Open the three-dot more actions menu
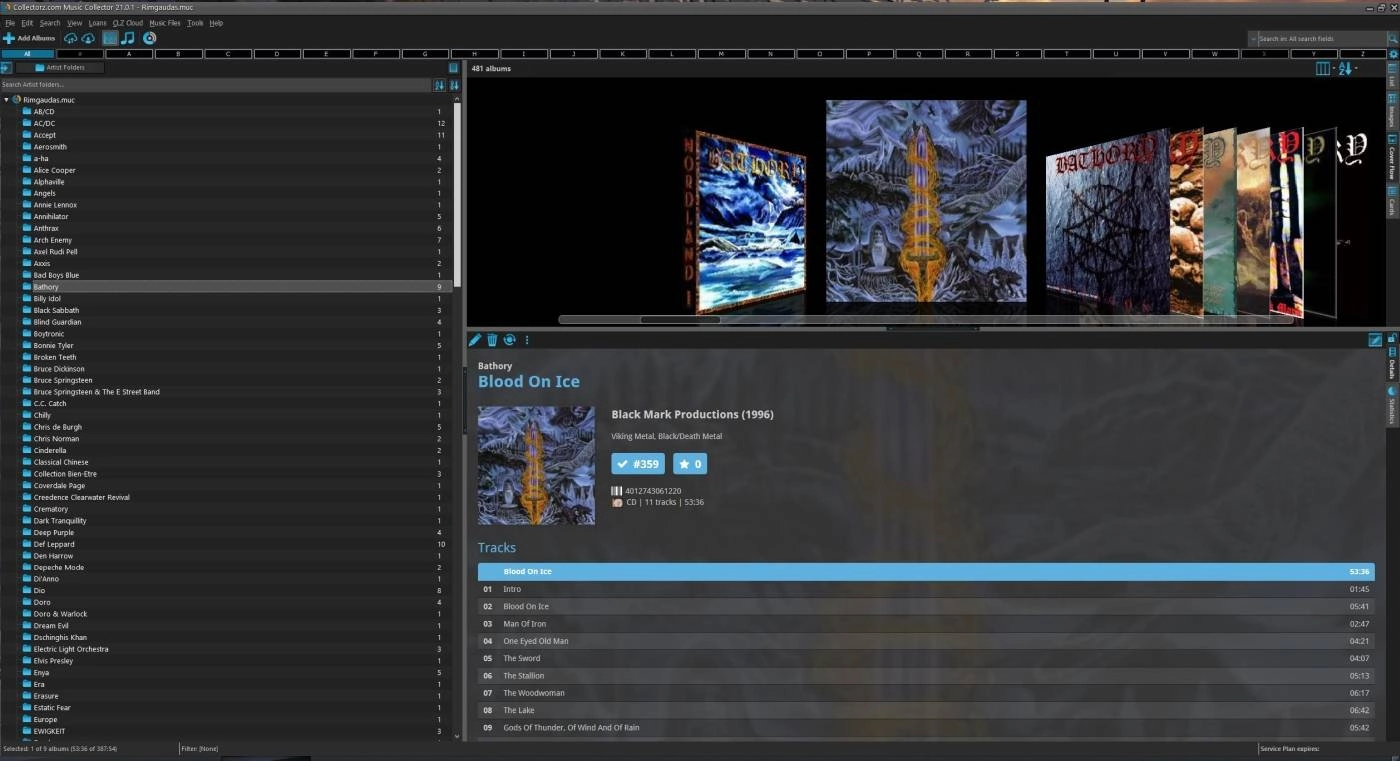Image resolution: width=1400 pixels, height=761 pixels. click(x=527, y=340)
